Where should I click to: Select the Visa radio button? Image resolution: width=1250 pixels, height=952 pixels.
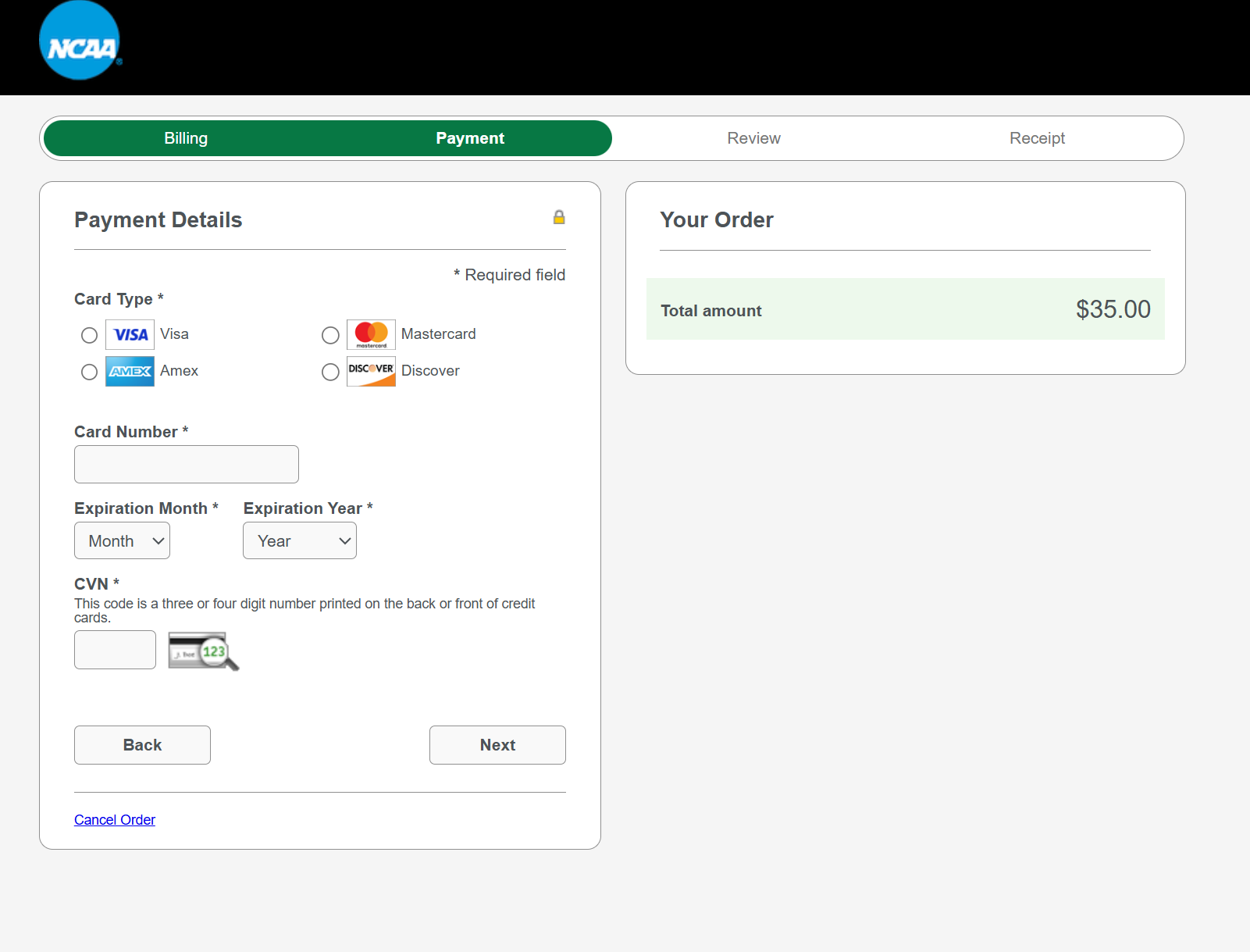point(89,335)
